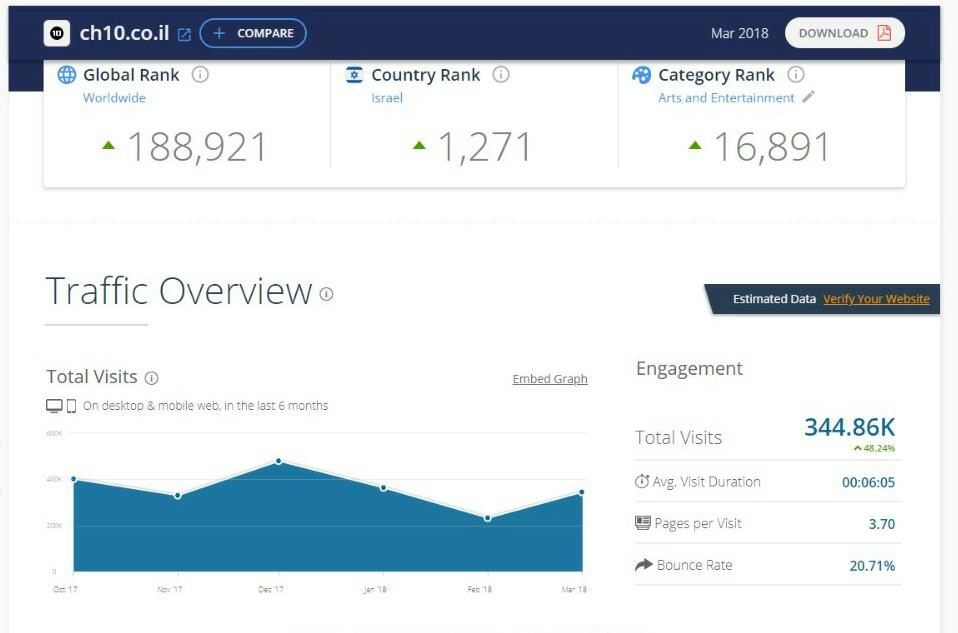Click the info icon next to Global Rank
The width and height of the screenshot is (958, 633).
(x=200, y=75)
